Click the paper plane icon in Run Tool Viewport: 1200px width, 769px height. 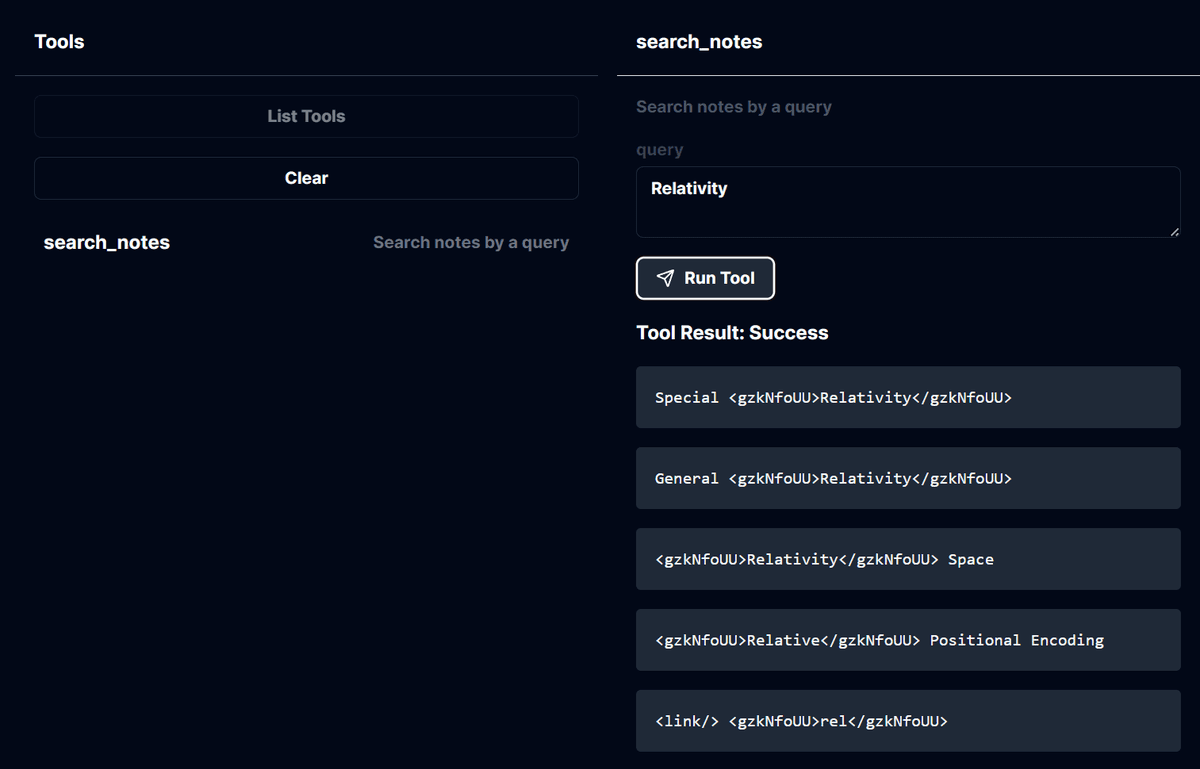[x=665, y=278]
